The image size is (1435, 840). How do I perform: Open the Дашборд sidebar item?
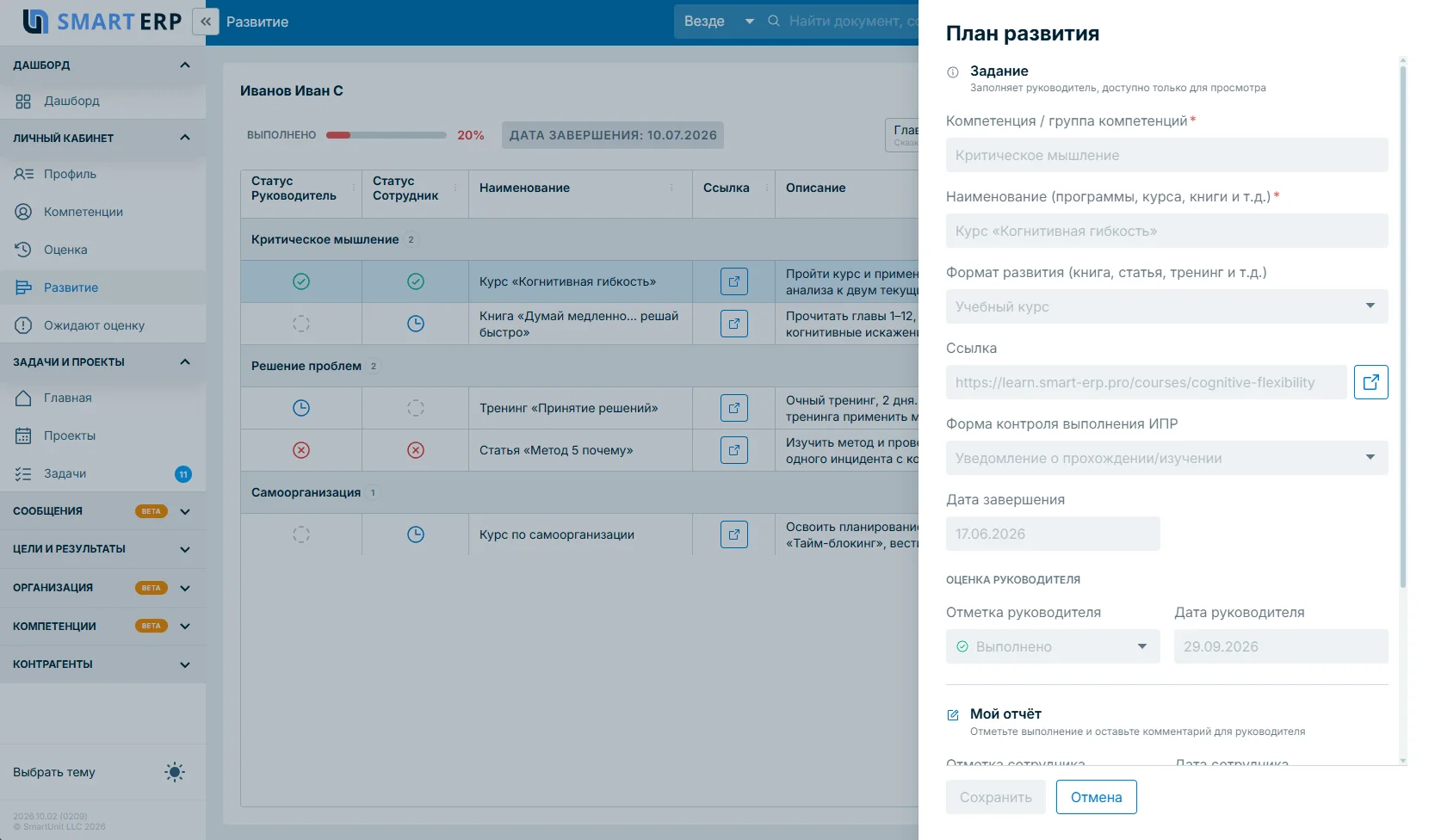(102, 101)
